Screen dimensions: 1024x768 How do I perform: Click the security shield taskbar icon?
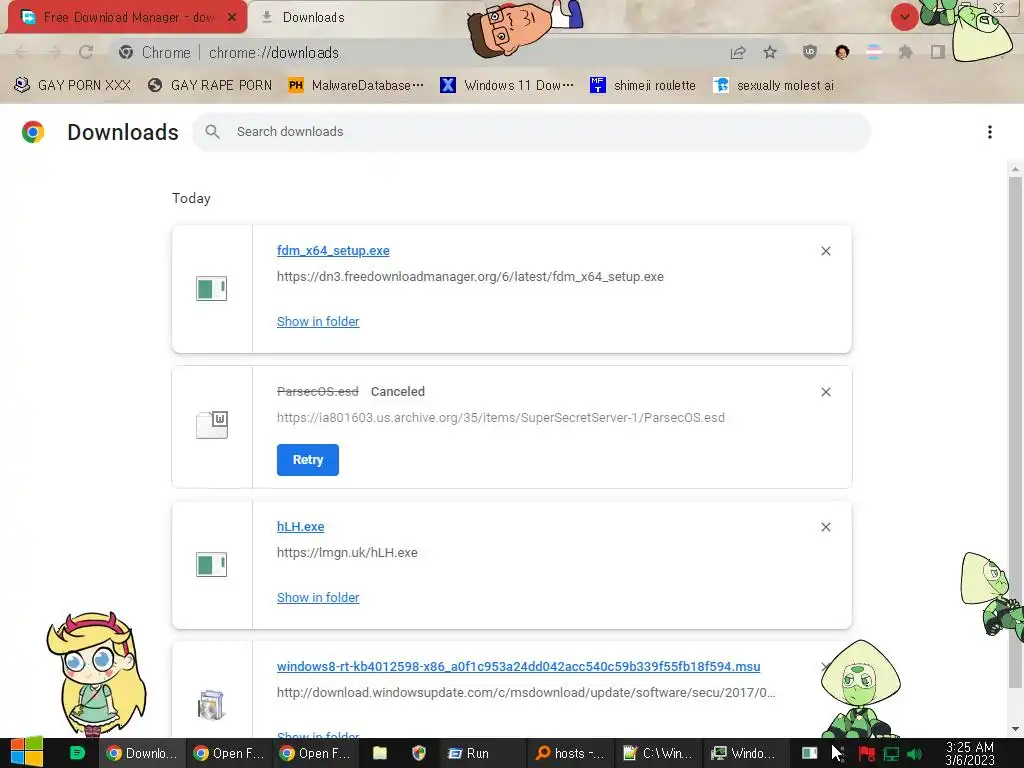pyautogui.click(x=419, y=753)
